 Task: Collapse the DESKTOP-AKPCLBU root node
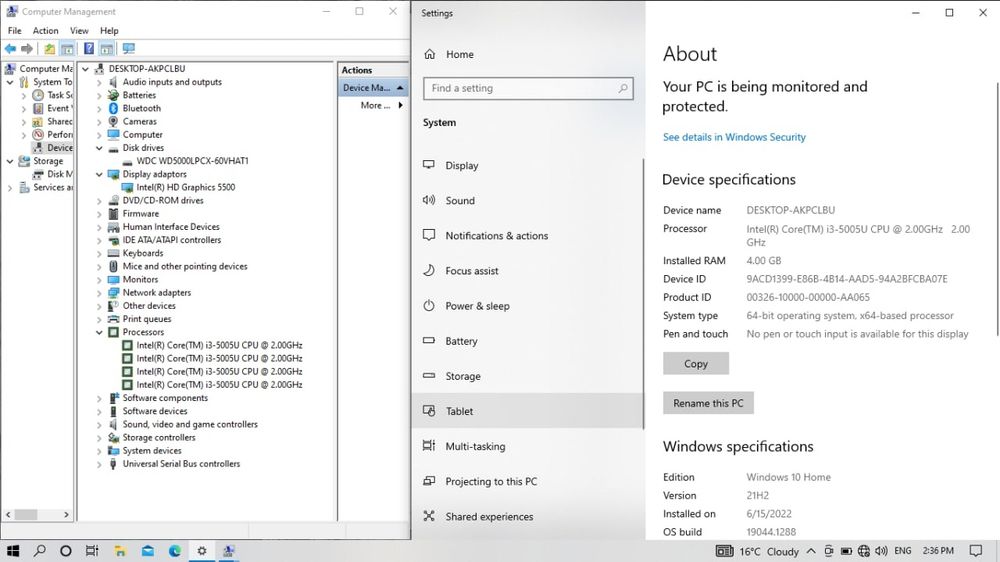pyautogui.click(x=85, y=69)
